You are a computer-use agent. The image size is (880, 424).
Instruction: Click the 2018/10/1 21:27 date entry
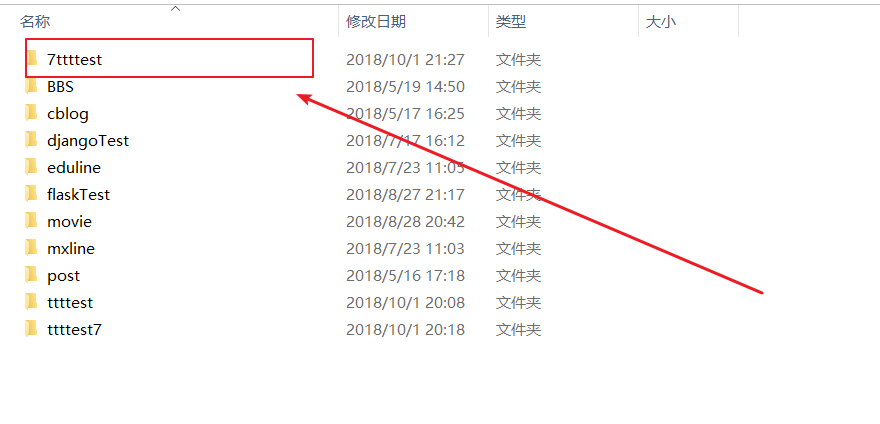[x=405, y=59]
